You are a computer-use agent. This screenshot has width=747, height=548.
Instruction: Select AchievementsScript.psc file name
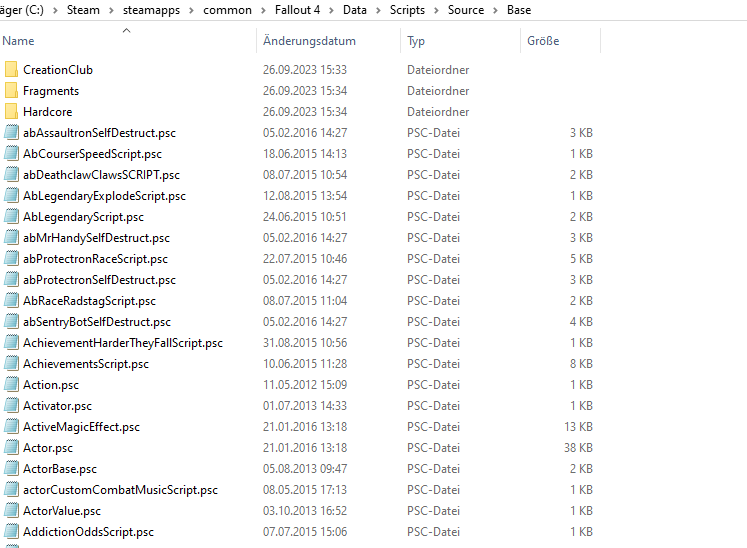click(x=86, y=364)
